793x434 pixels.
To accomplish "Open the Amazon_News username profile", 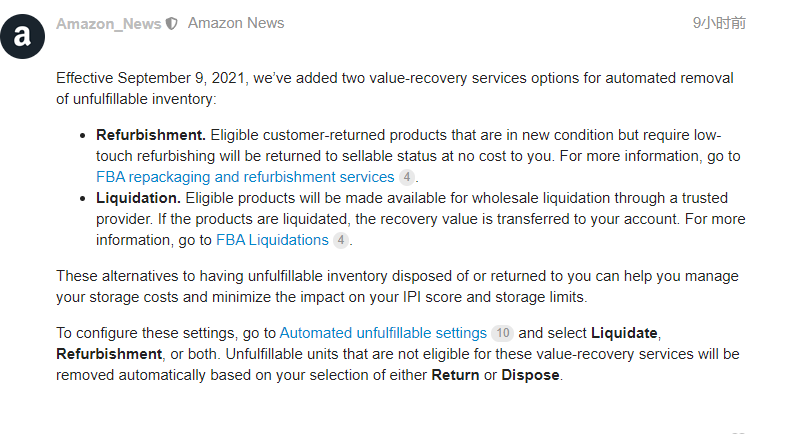I will click(108, 24).
